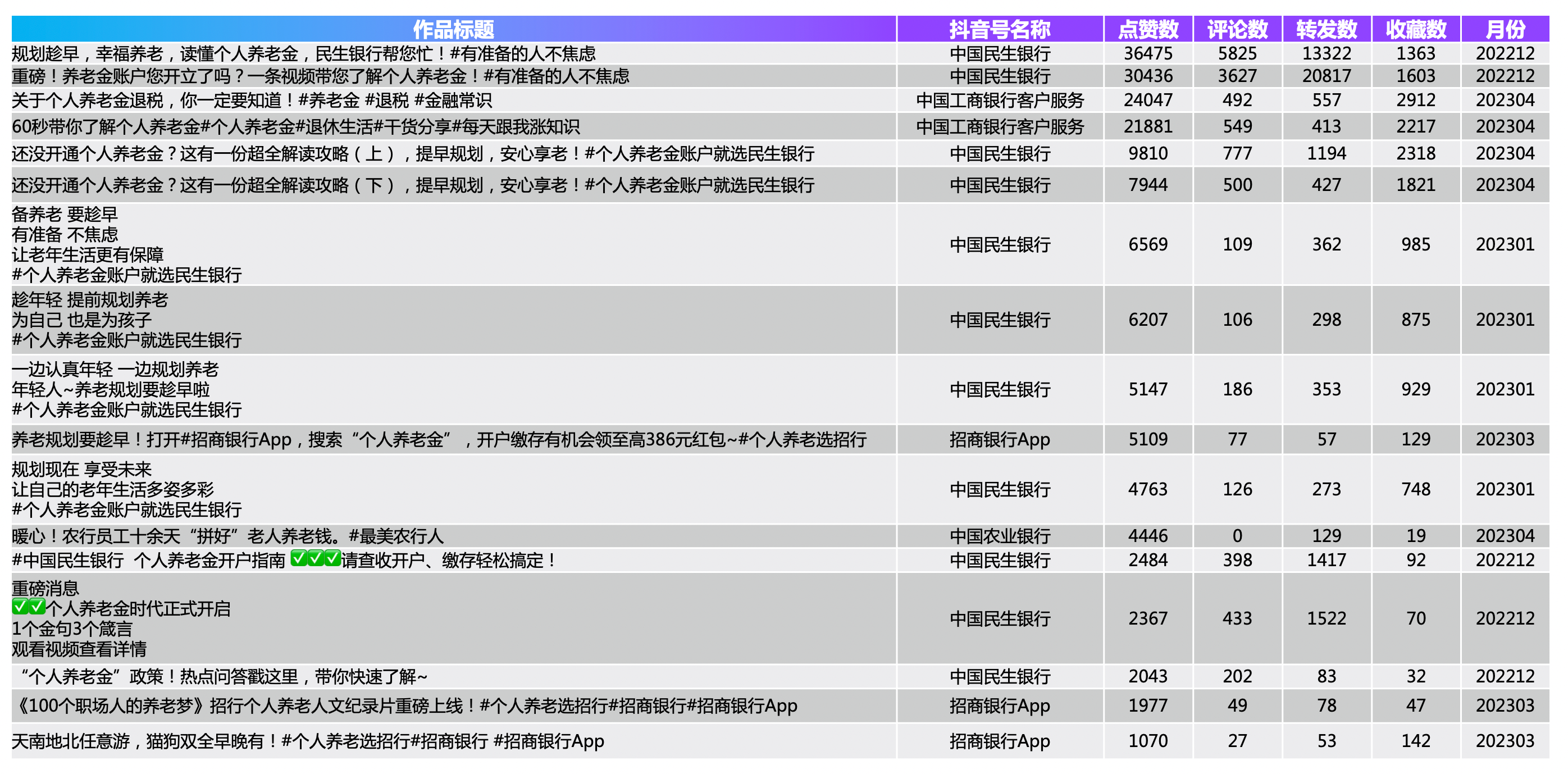1568x774 pixels.
Task: Select title 天南地北任意游
Action: point(308,740)
